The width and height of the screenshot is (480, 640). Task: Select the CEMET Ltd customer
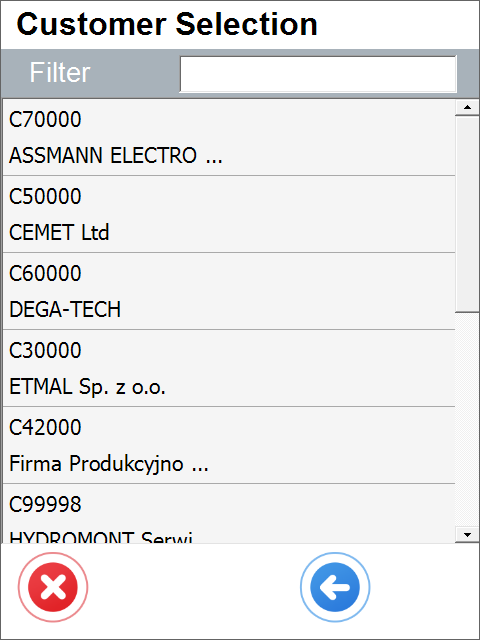pos(229,214)
